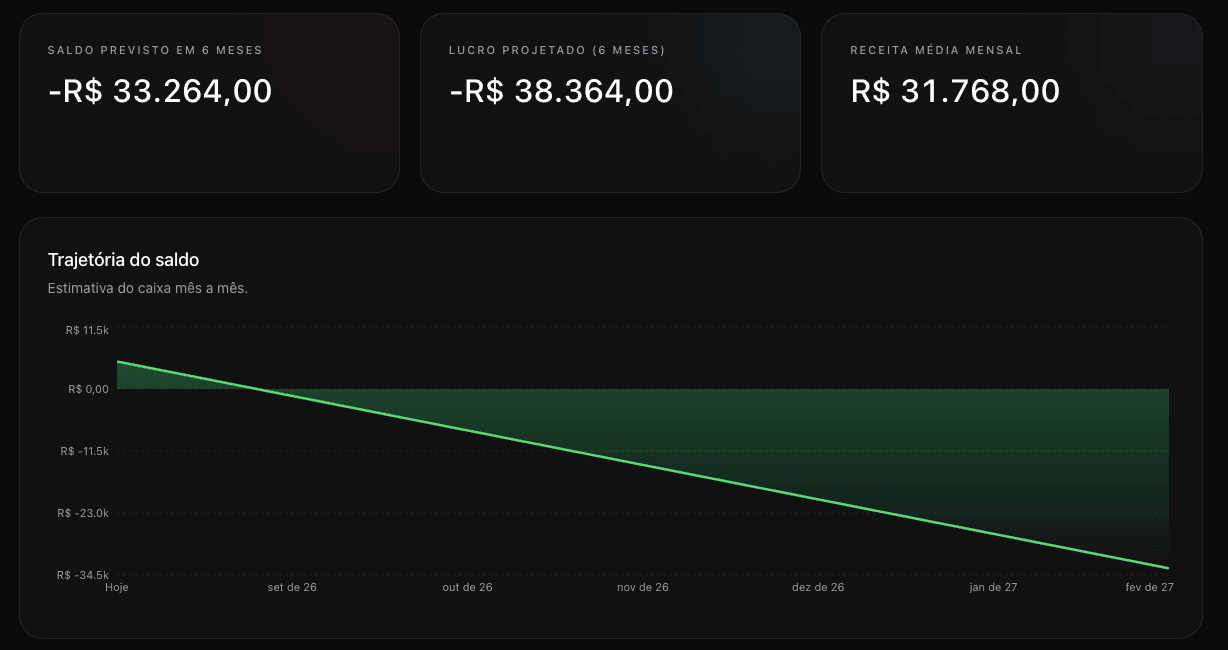Click the Trajetória do saldo heading
Screen dimensions: 1228x650
(123, 260)
